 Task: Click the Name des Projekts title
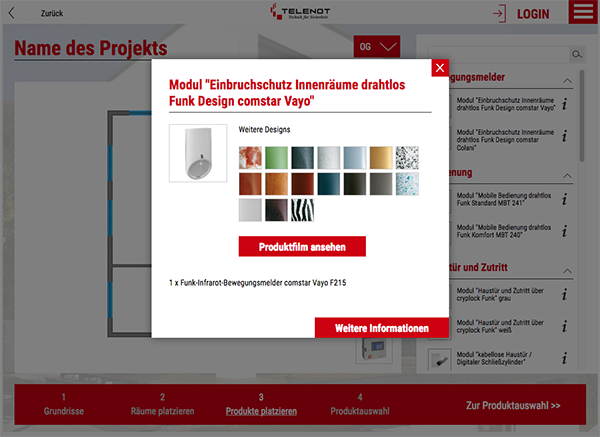click(91, 48)
